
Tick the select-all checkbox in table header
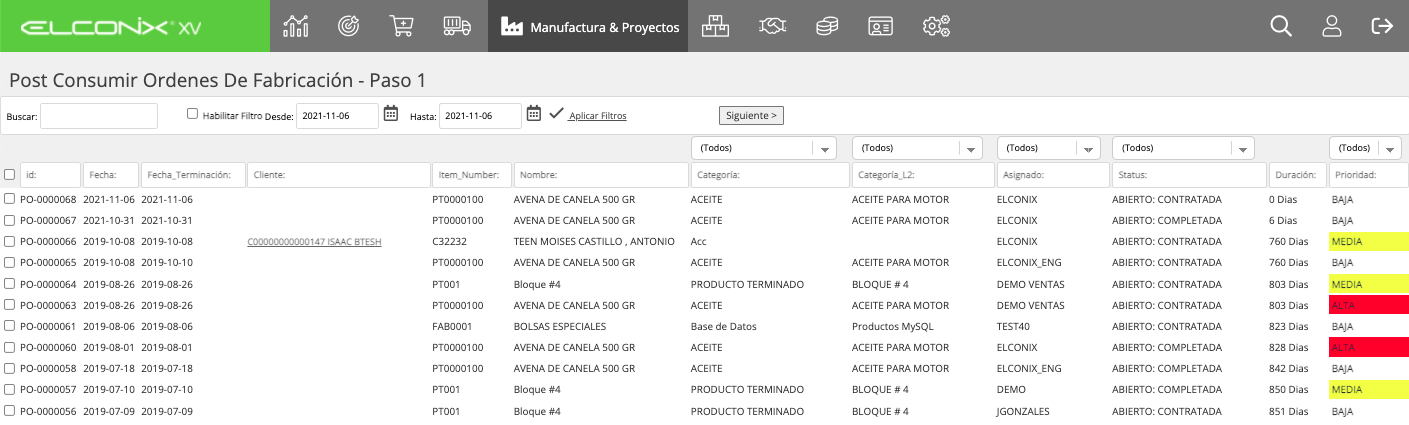point(9,174)
